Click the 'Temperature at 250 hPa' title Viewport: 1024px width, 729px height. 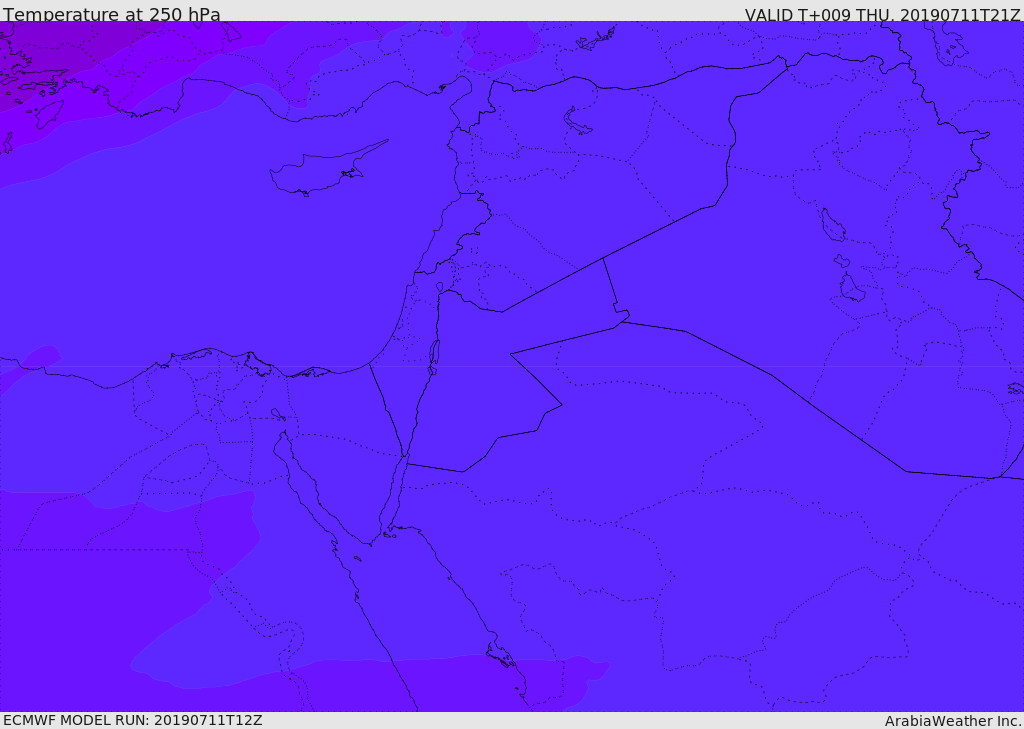(x=112, y=14)
